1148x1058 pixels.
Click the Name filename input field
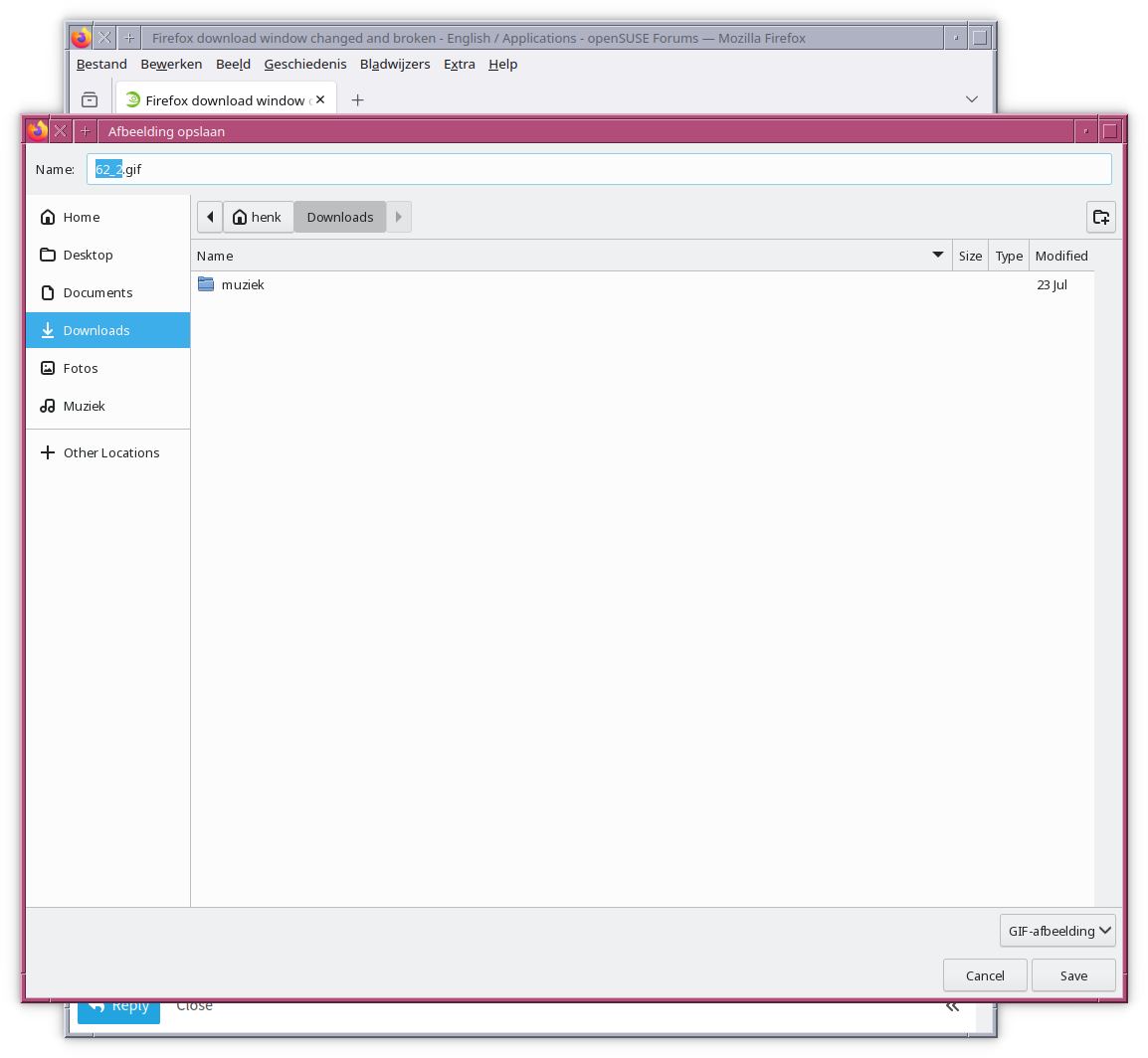[x=599, y=169]
